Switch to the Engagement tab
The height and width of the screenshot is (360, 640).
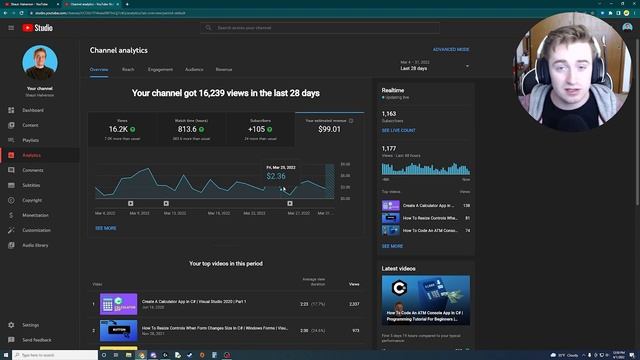tap(160, 69)
